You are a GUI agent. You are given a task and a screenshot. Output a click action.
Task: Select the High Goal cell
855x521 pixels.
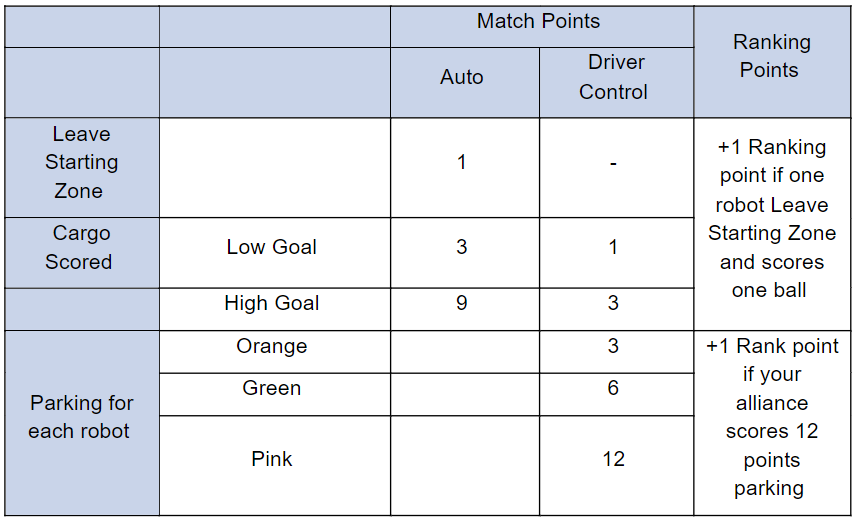point(272,303)
